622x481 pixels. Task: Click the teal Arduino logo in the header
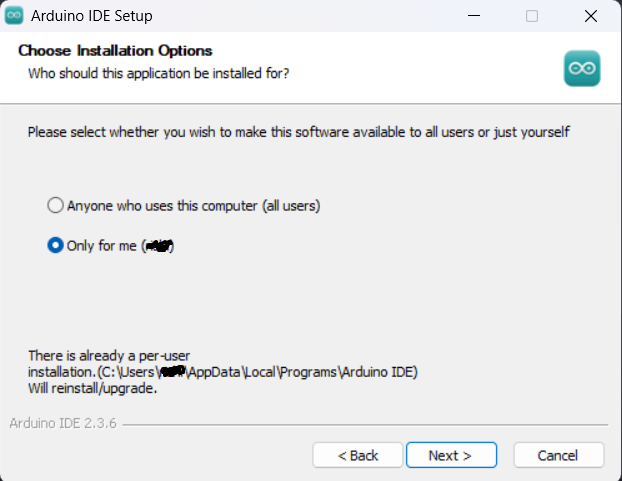coord(581,67)
